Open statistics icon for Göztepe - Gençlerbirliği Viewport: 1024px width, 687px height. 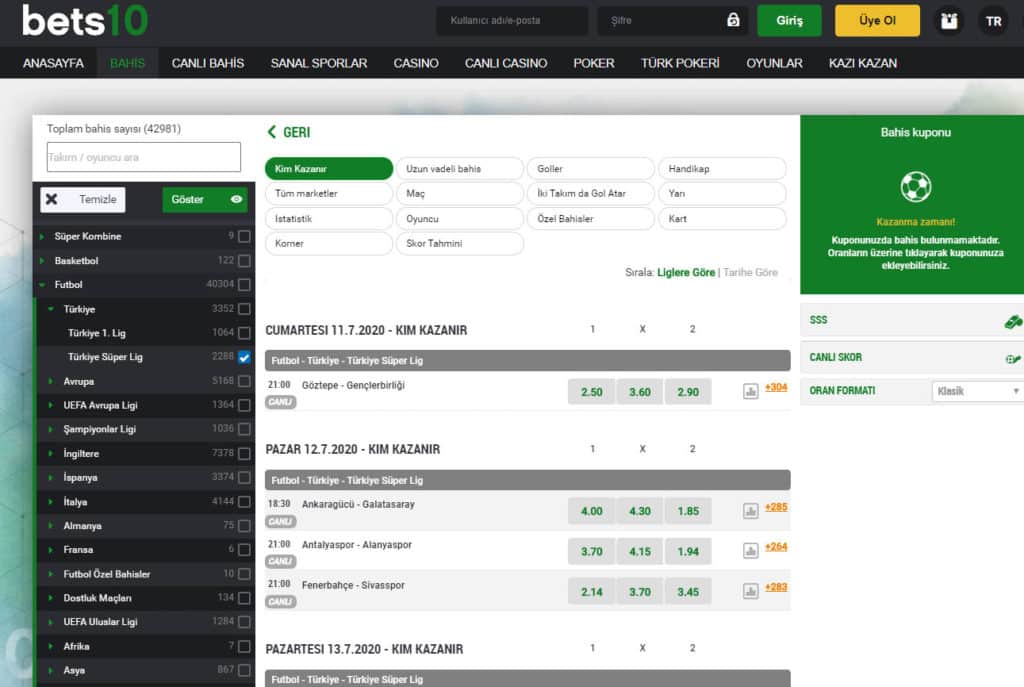750,391
